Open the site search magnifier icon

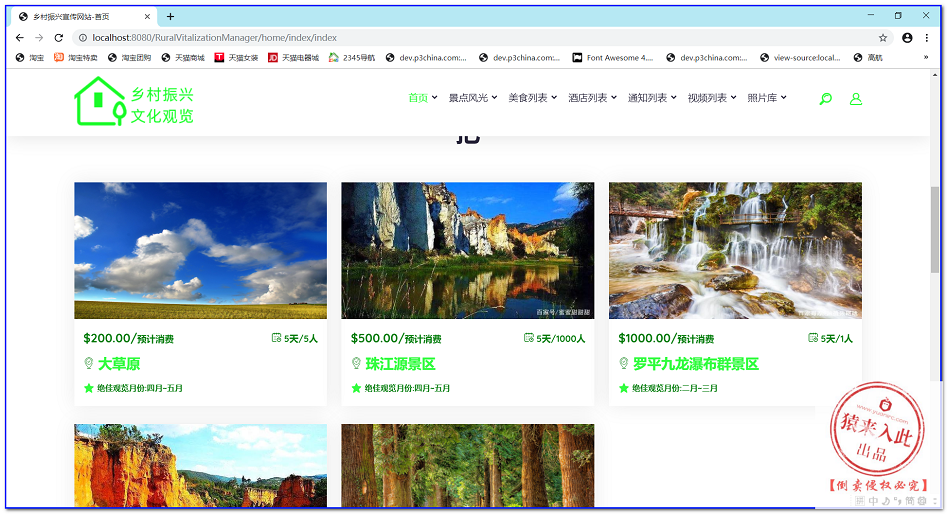click(x=826, y=98)
